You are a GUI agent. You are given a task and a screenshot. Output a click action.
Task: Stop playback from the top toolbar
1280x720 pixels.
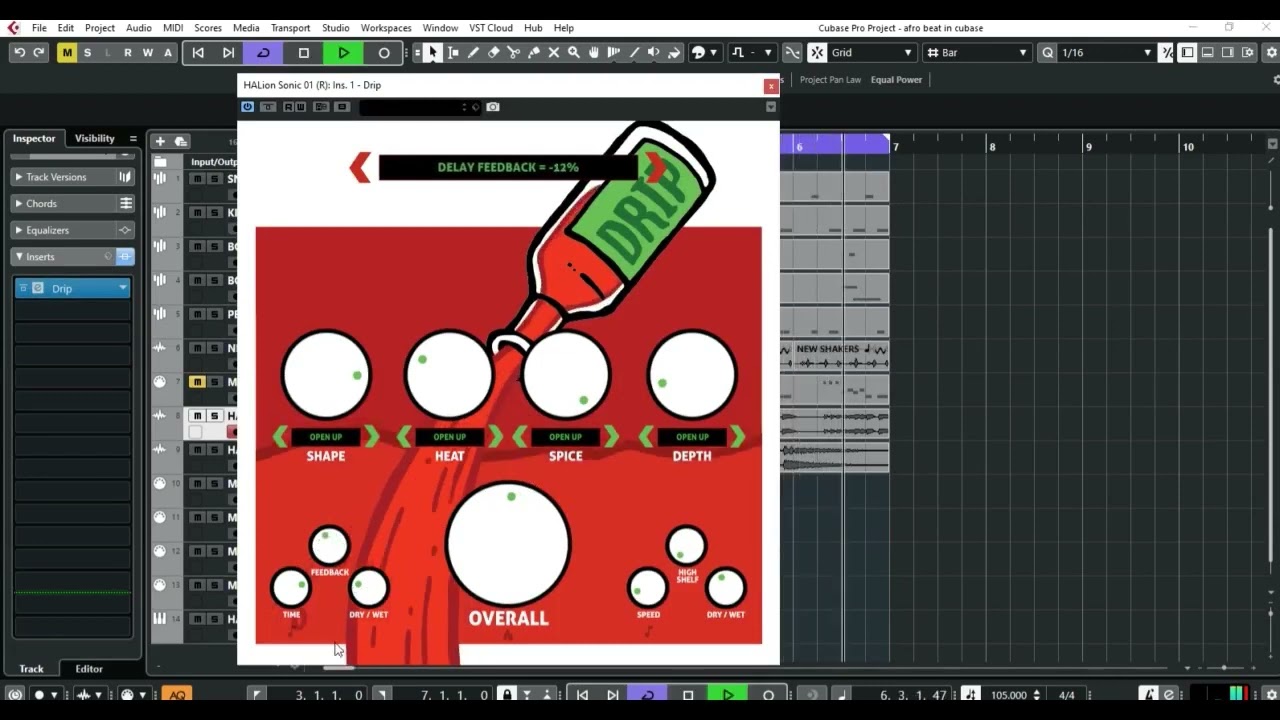[x=304, y=52]
